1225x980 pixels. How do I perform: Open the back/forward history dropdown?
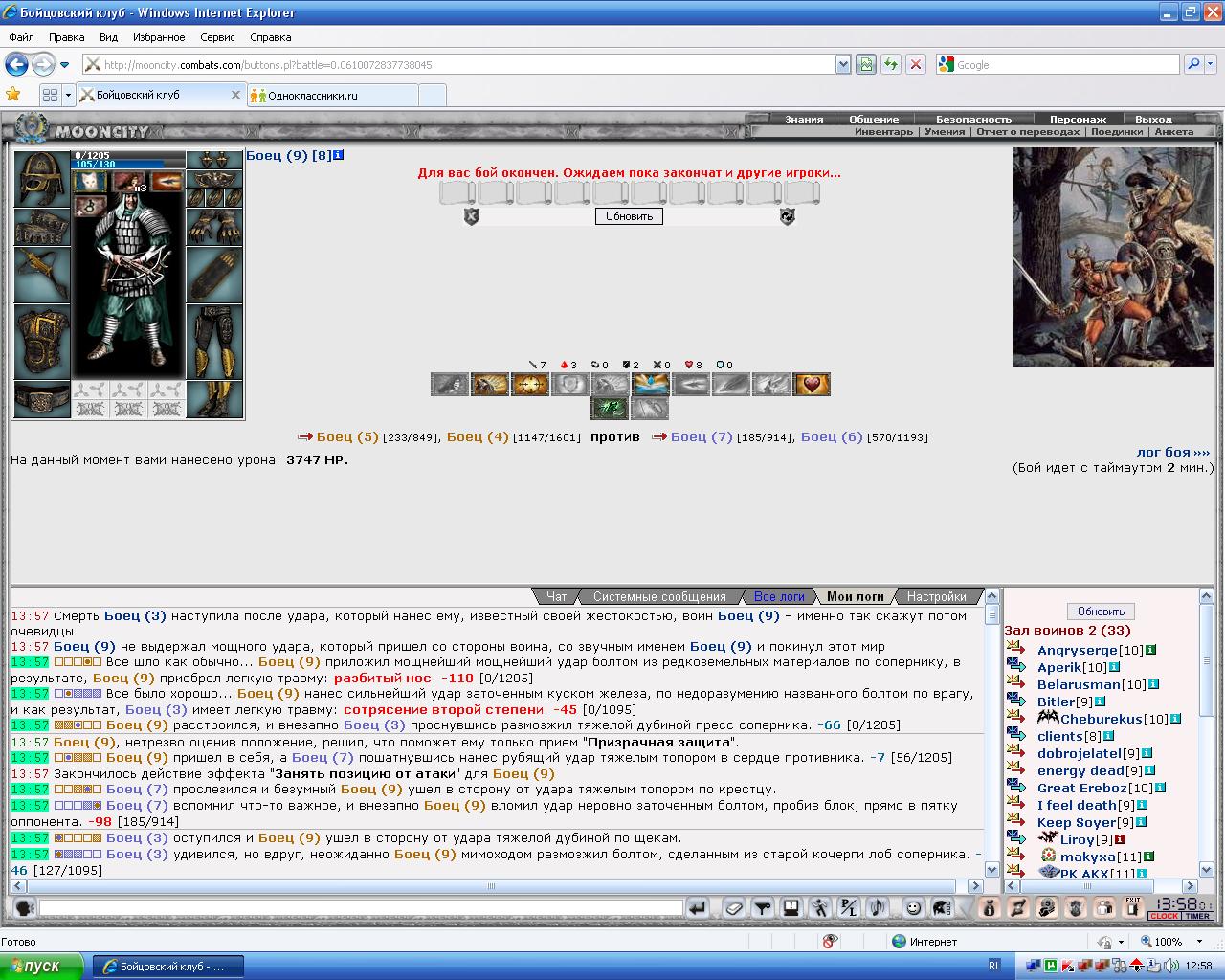click(64, 65)
